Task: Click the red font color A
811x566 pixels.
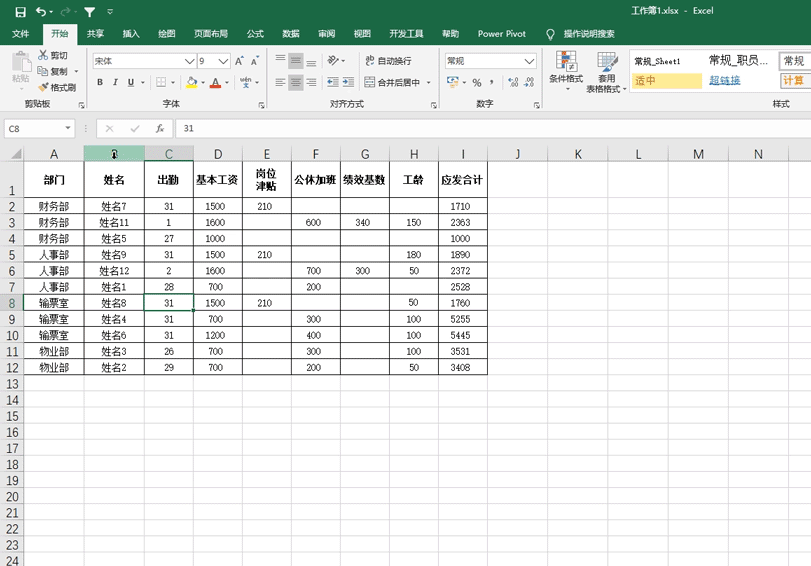Action: click(x=216, y=82)
